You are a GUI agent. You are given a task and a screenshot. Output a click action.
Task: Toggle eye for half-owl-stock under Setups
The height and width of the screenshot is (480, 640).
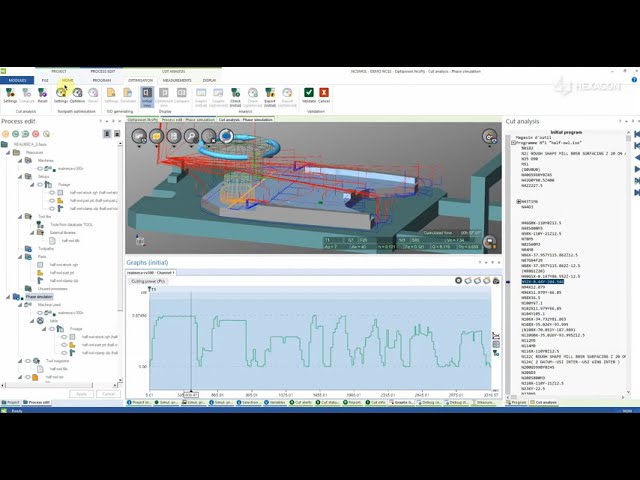click(52, 192)
